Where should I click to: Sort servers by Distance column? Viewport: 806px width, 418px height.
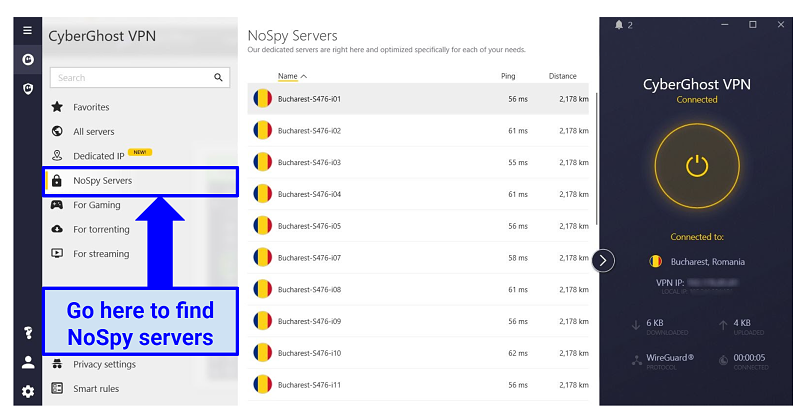click(x=562, y=76)
